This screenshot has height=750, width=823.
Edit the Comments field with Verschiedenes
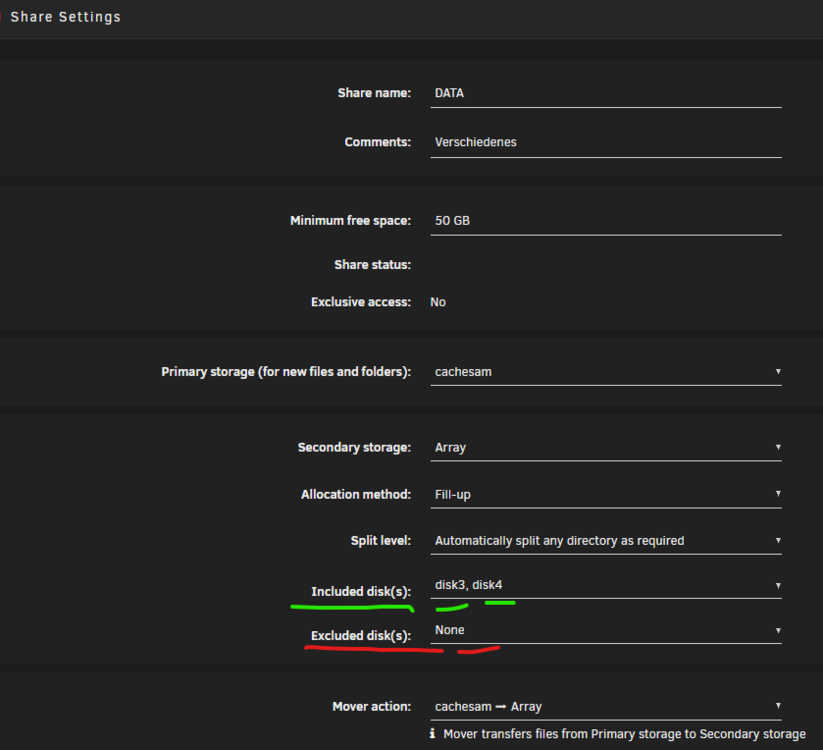(606, 142)
